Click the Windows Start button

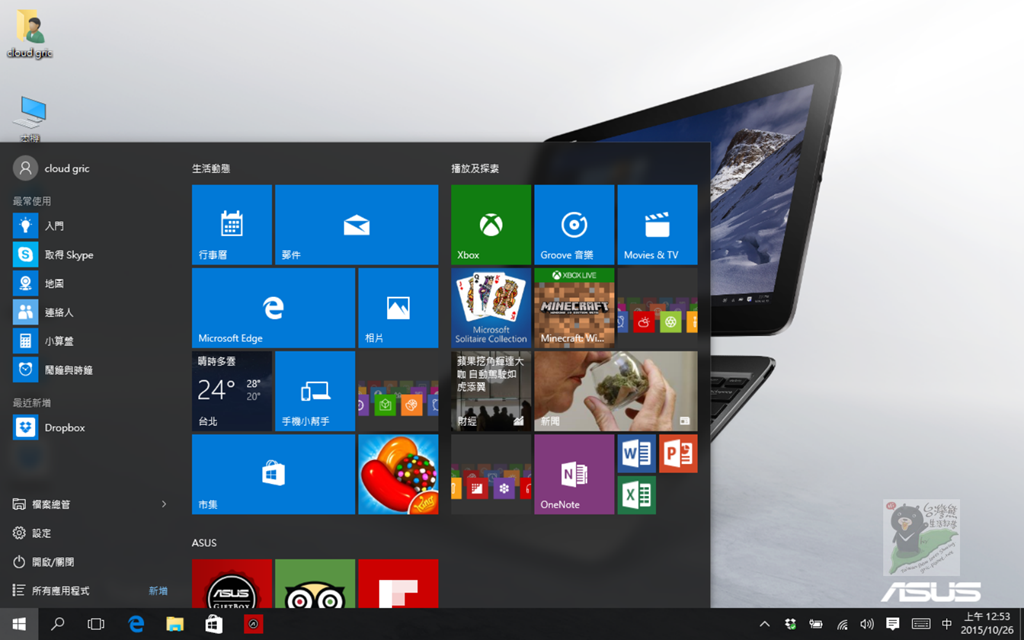pyautogui.click(x=19, y=624)
